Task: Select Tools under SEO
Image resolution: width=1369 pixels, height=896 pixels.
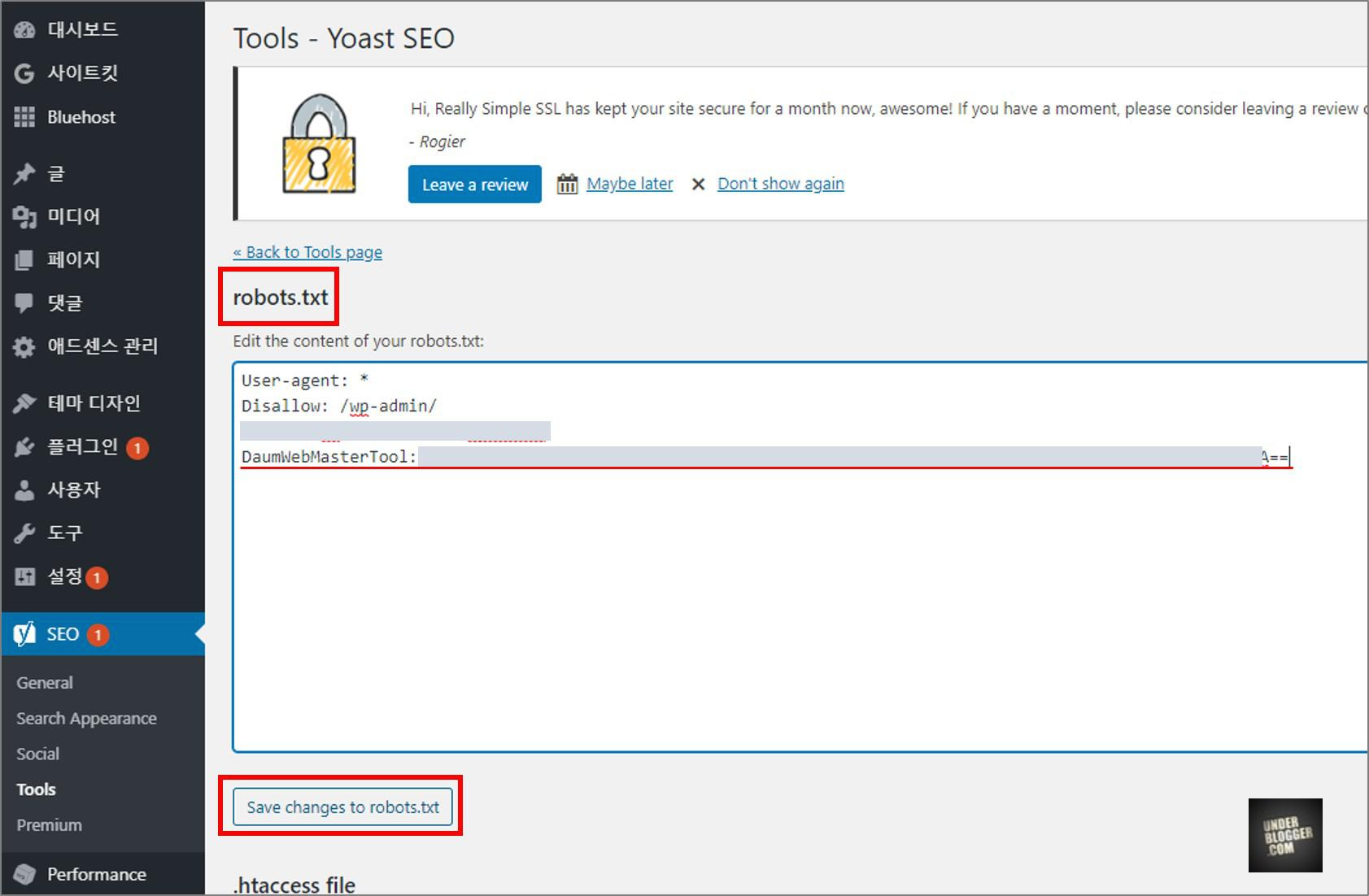Action: pyautogui.click(x=36, y=789)
